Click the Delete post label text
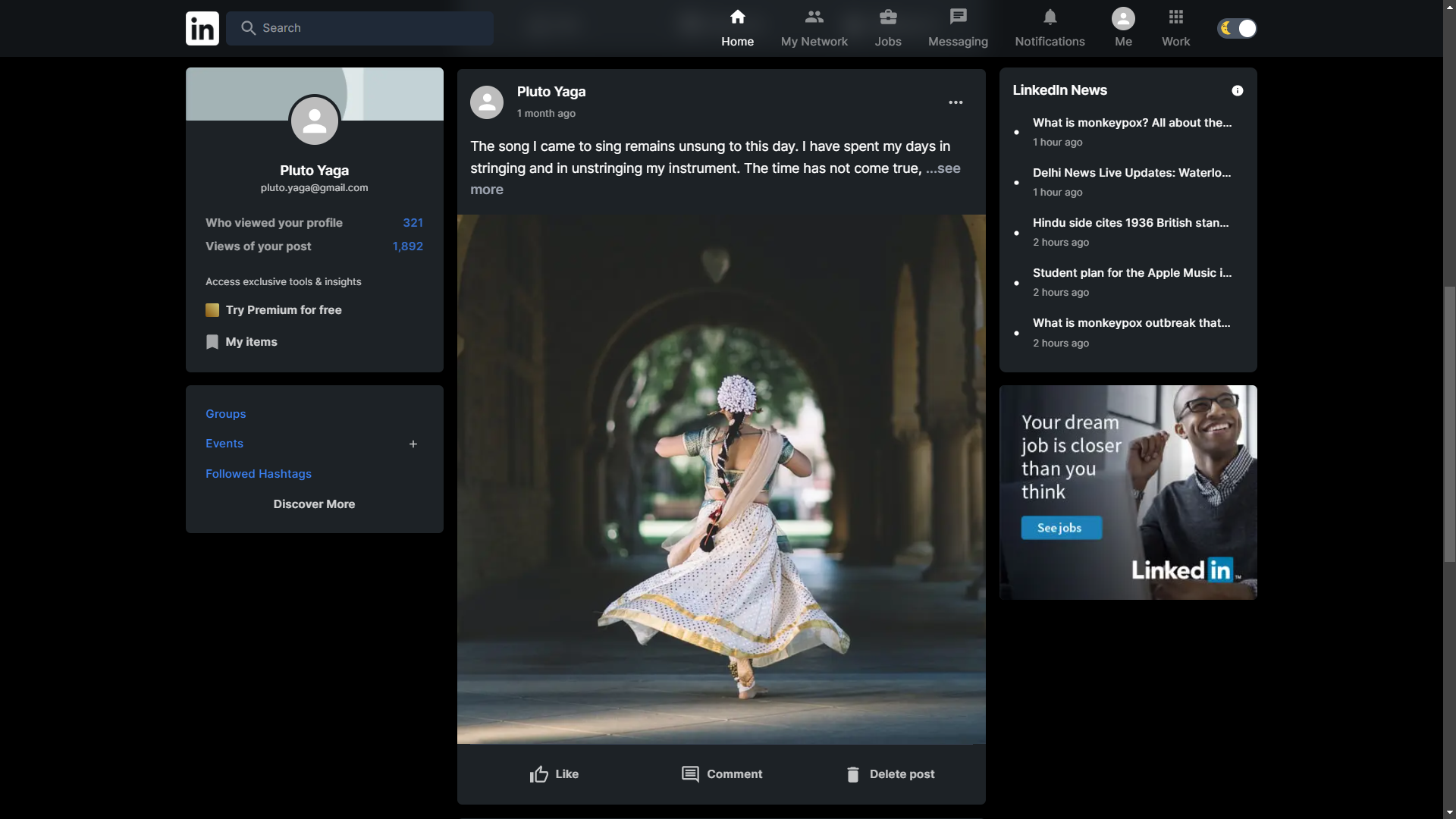The height and width of the screenshot is (819, 1456). [902, 774]
